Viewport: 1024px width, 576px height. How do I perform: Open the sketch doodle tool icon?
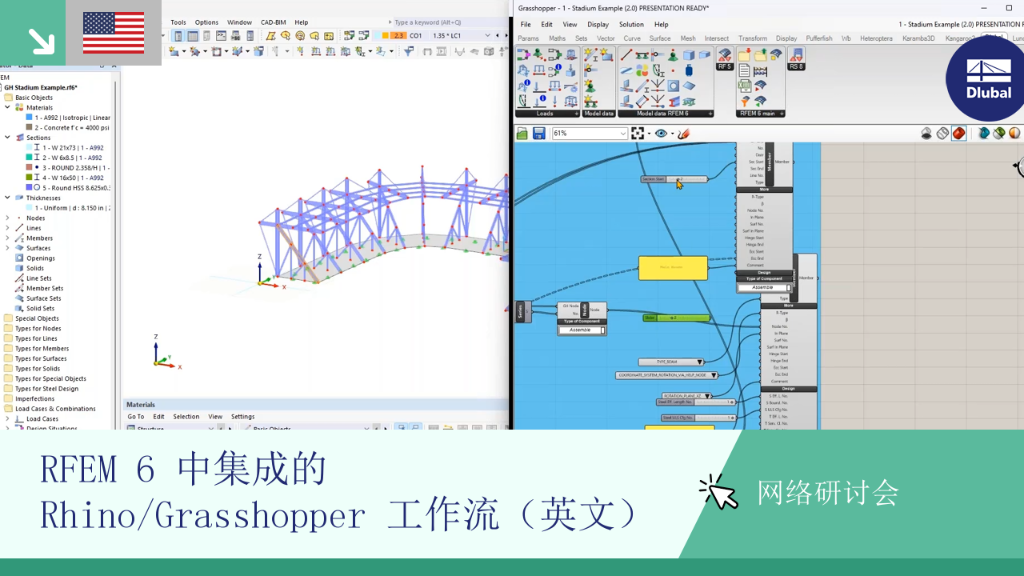684,133
